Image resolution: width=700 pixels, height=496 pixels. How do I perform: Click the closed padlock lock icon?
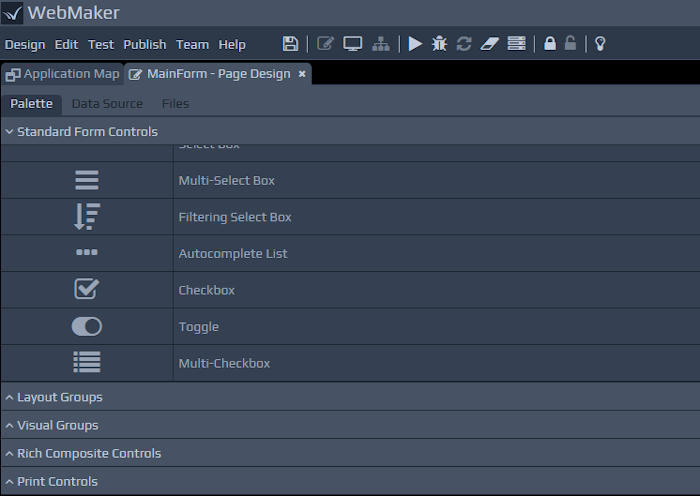tap(550, 44)
